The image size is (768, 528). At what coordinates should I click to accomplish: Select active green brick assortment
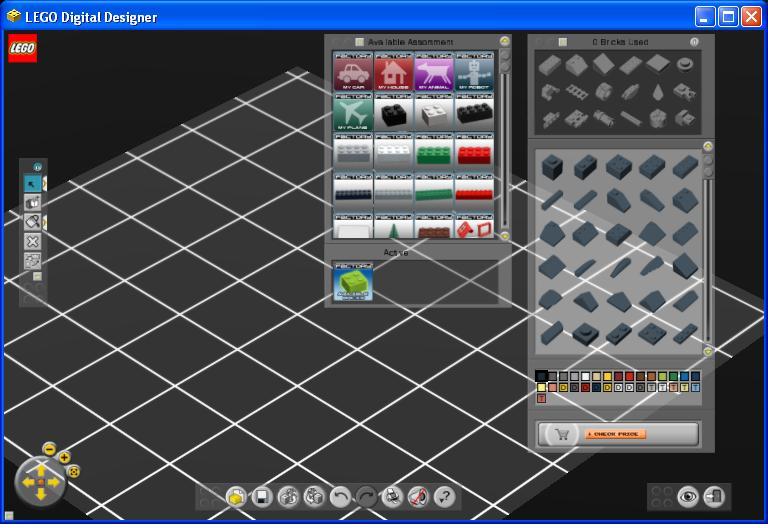(353, 282)
